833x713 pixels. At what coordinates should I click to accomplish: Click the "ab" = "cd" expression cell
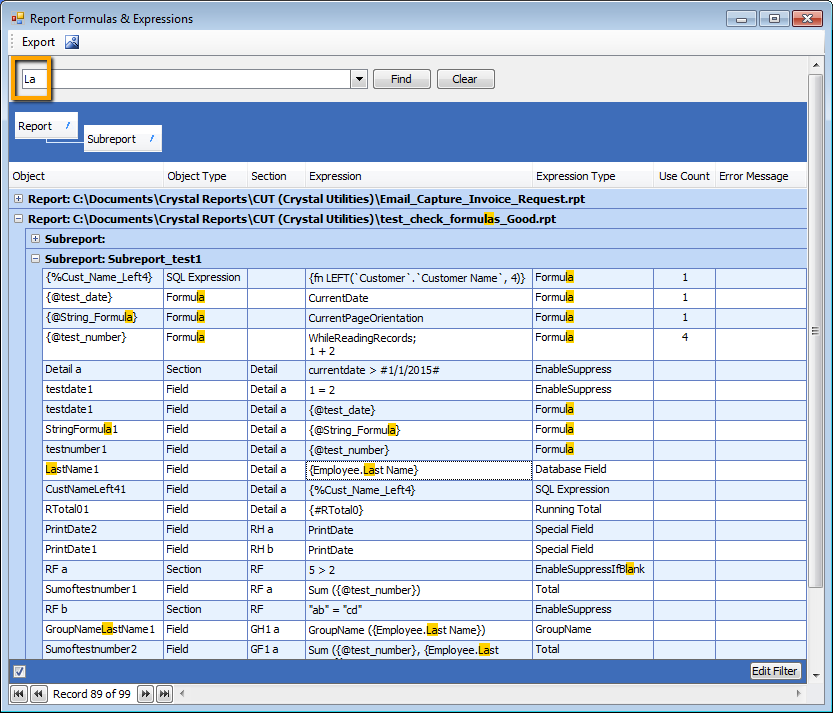(x=419, y=610)
